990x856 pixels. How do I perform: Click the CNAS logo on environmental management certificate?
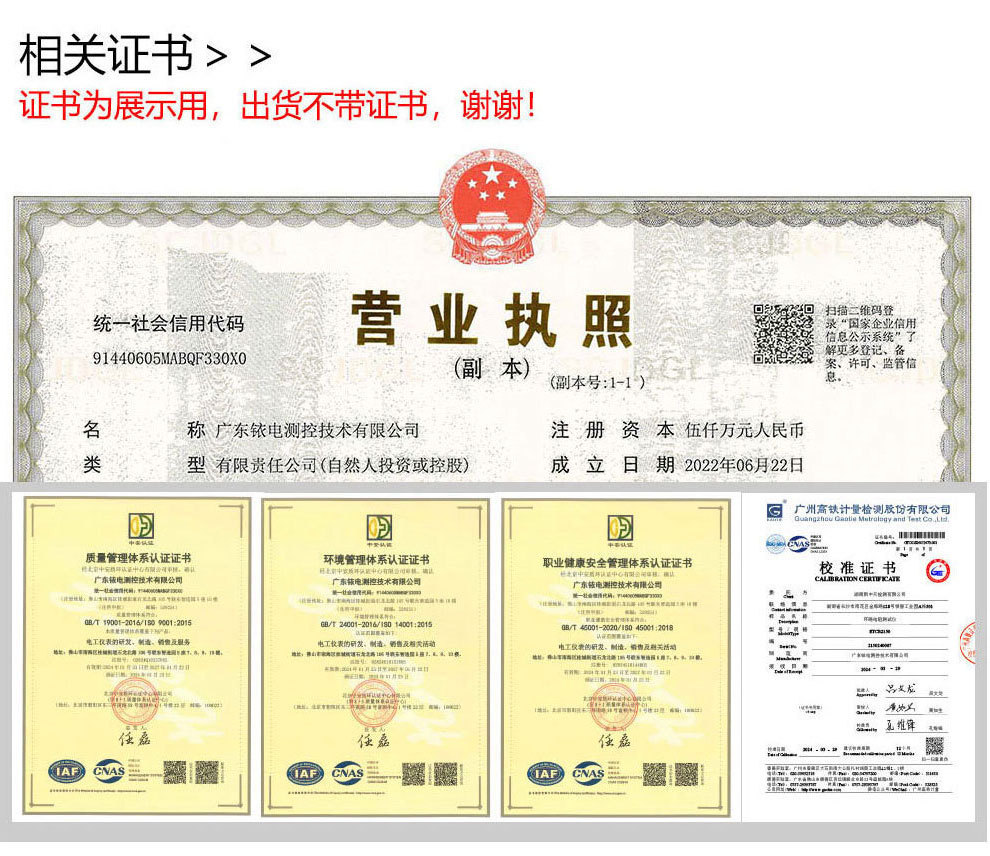347,773
